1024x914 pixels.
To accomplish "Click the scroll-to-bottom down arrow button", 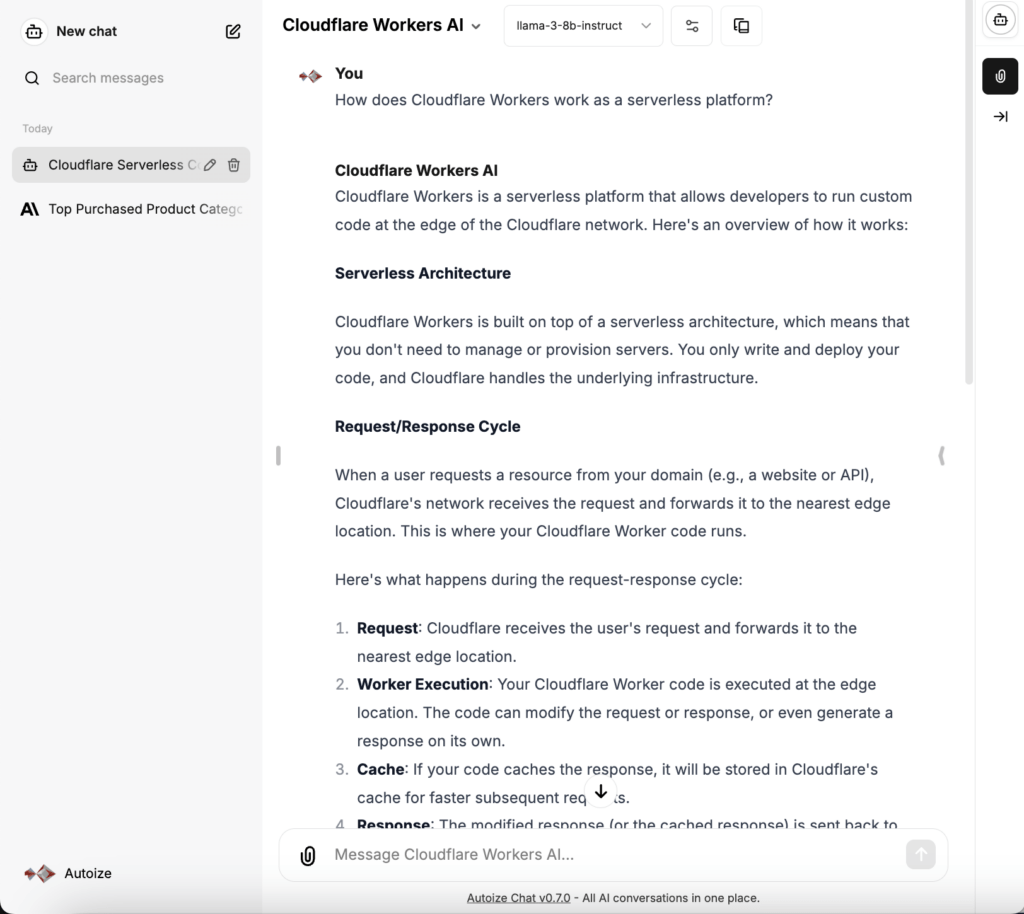I will point(600,791).
